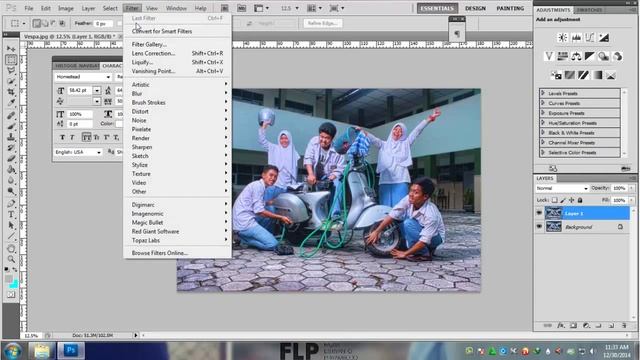
Task: Add a Black & White adjustment
Action: [x=590, y=56]
